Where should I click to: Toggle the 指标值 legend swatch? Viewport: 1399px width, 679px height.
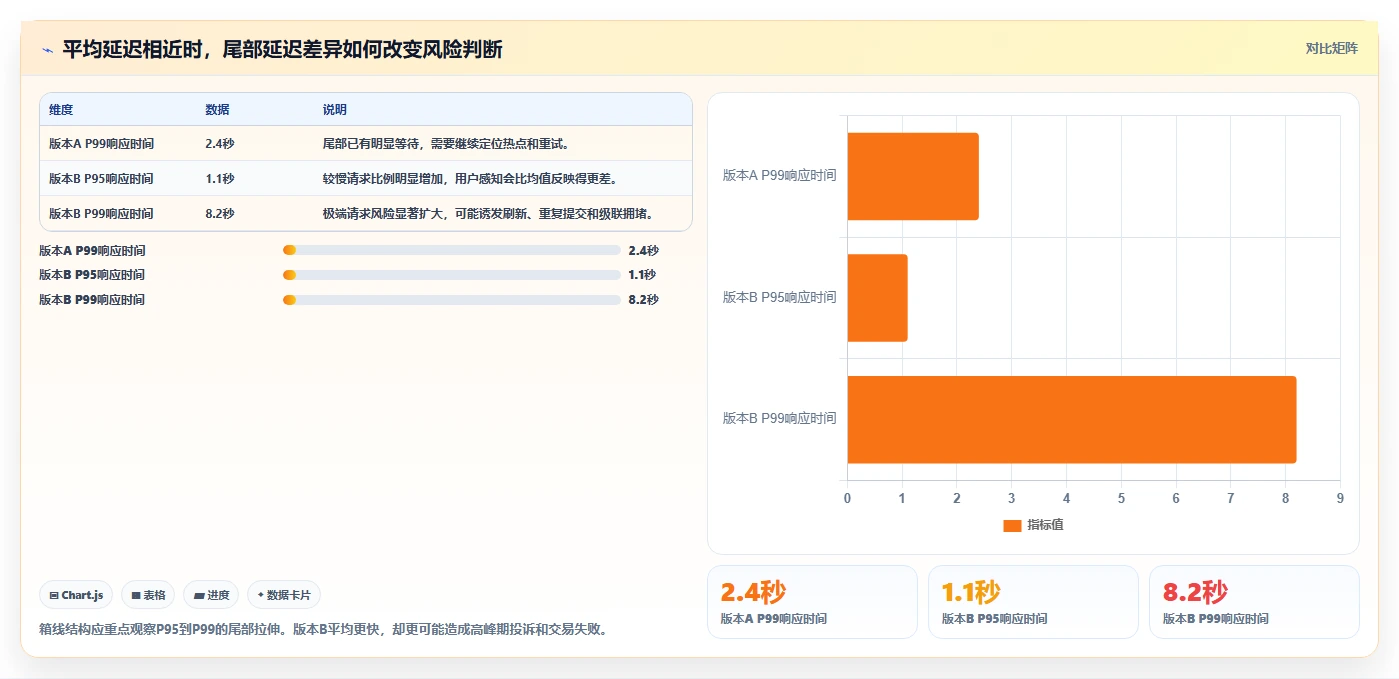click(x=1012, y=525)
